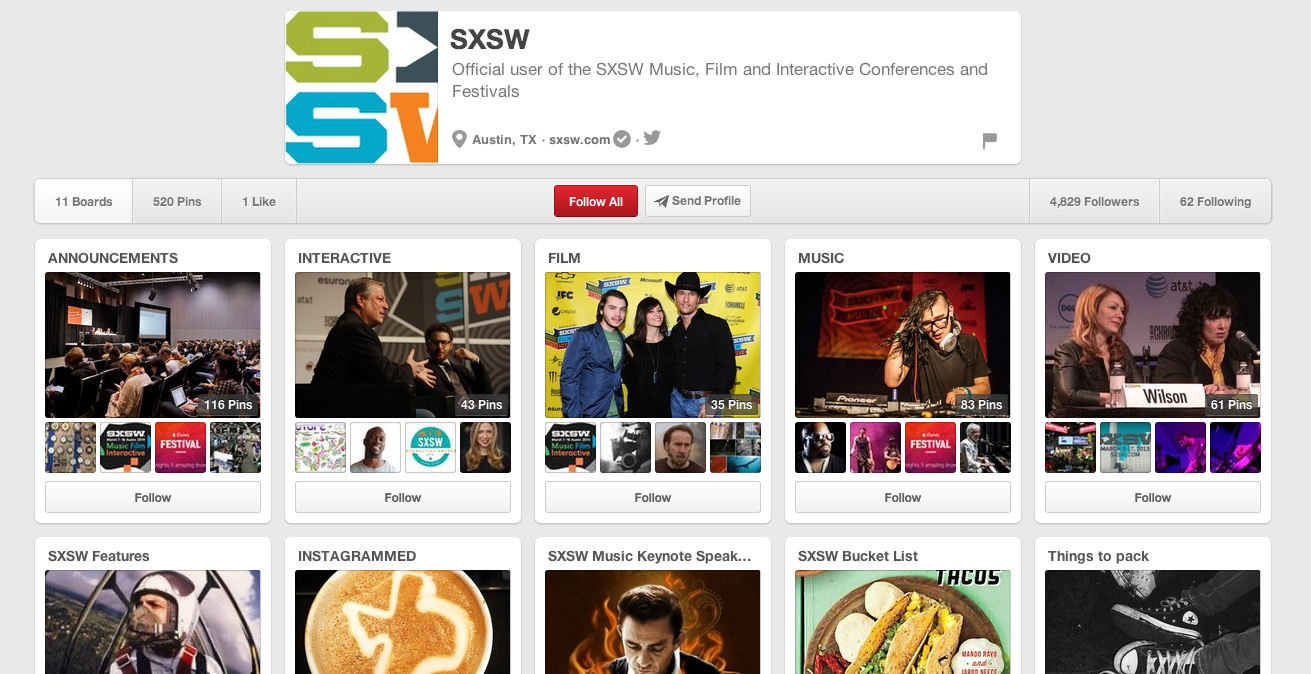
Task: Follow the ANNOUNCEMENTS board
Action: click(153, 497)
